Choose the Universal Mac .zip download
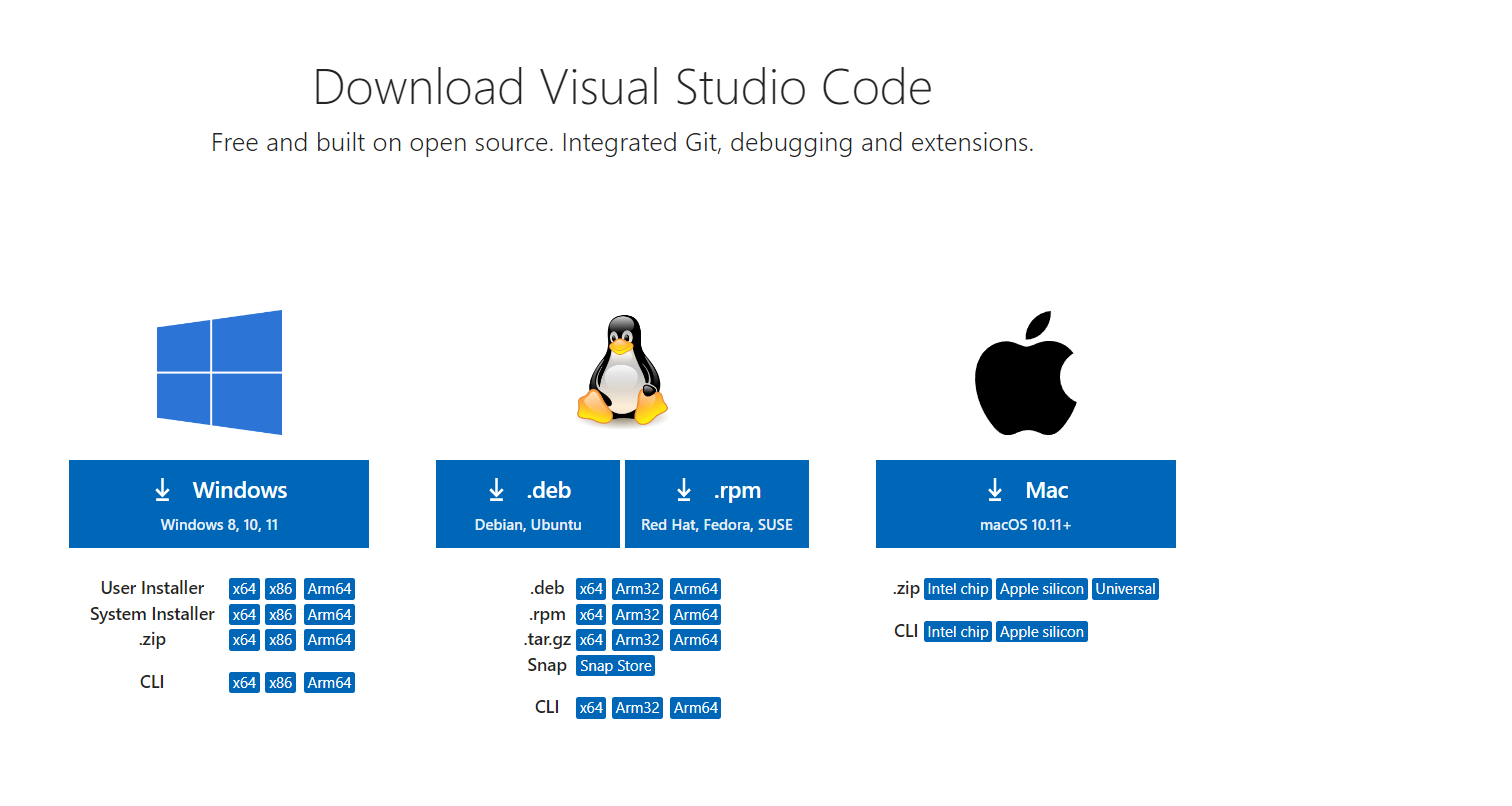Viewport: 1512px width, 806px height. [1126, 589]
